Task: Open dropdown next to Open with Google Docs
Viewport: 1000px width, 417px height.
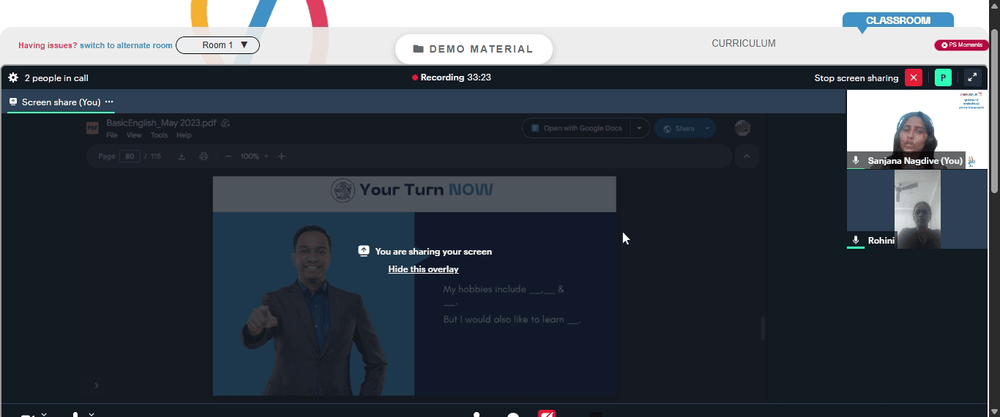Action: click(x=639, y=128)
